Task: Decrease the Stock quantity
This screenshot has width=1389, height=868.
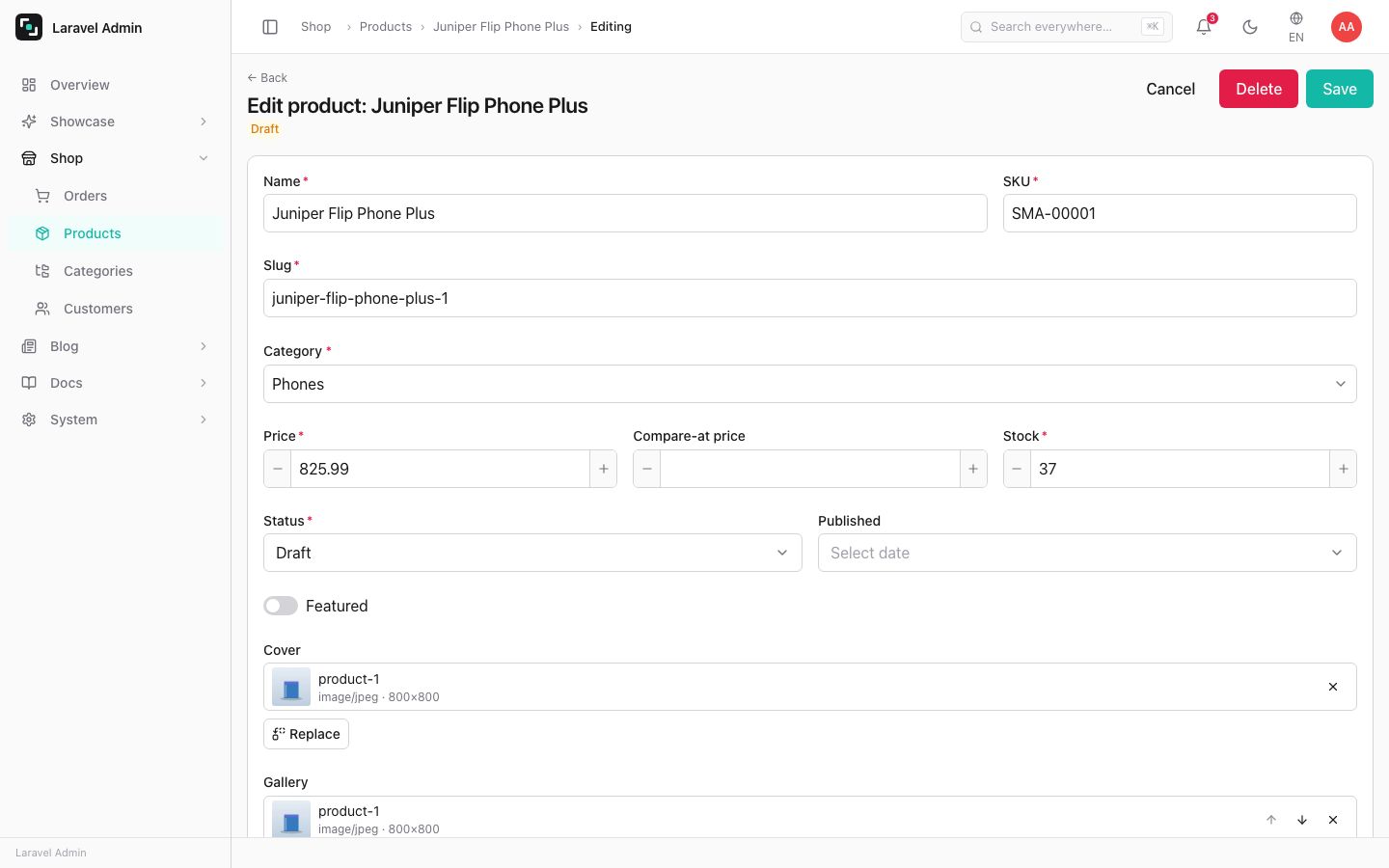Action: (x=1017, y=469)
